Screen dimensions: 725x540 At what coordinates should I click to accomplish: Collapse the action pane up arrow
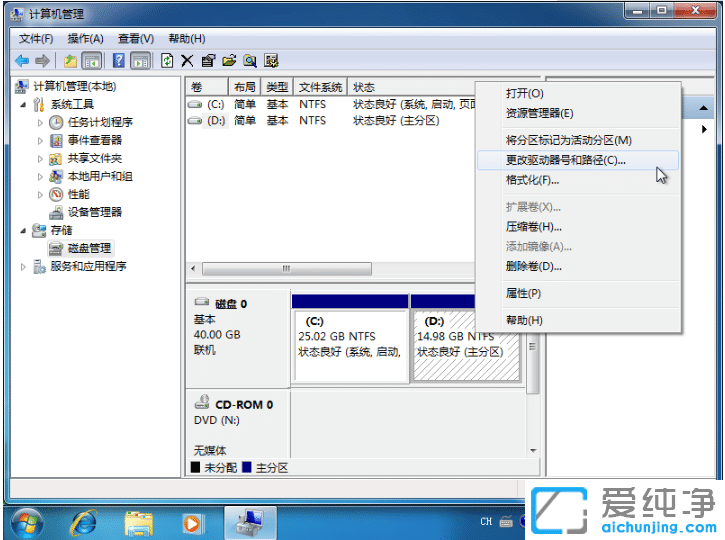[703, 108]
